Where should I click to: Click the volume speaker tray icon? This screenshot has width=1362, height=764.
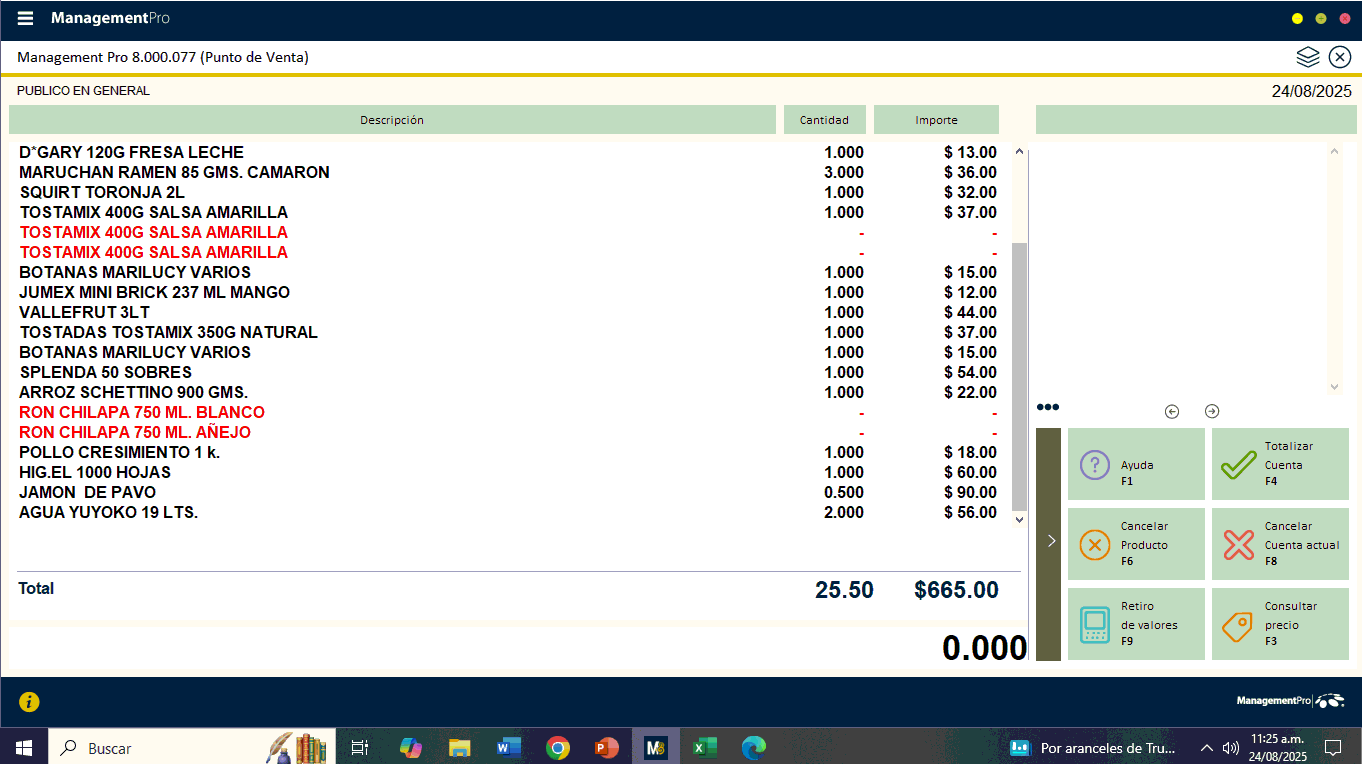point(1231,747)
